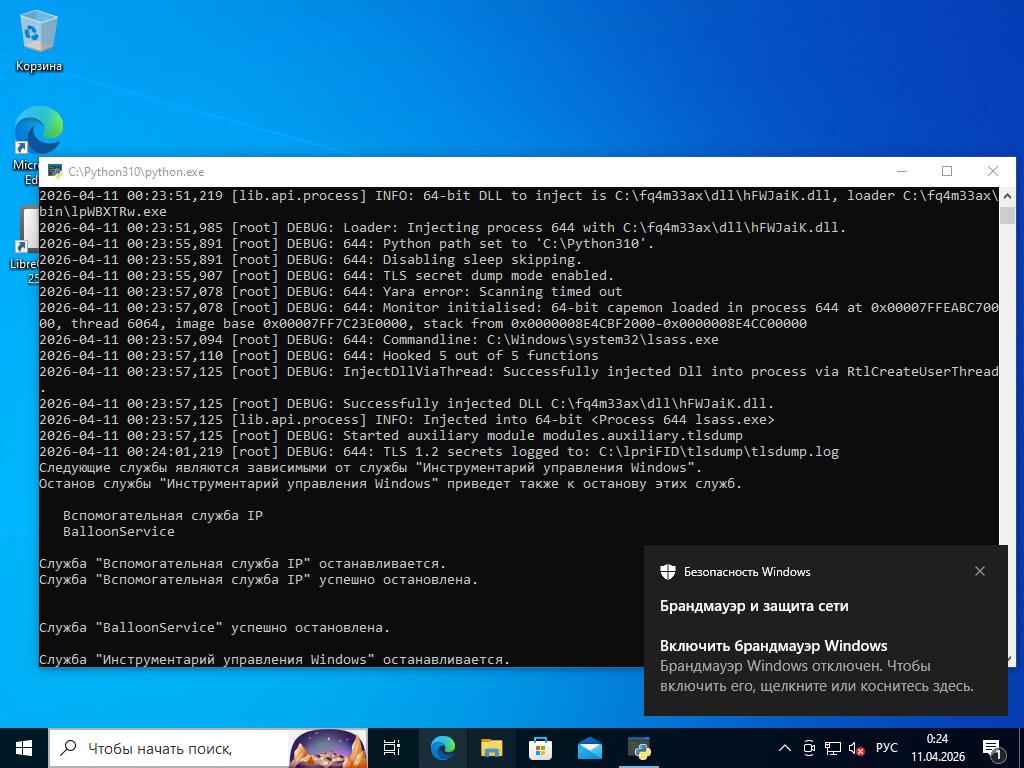The width and height of the screenshot is (1024, 768).
Task: Click the 'Включить брандмауэр Windows' notification text
Action: [773, 646]
